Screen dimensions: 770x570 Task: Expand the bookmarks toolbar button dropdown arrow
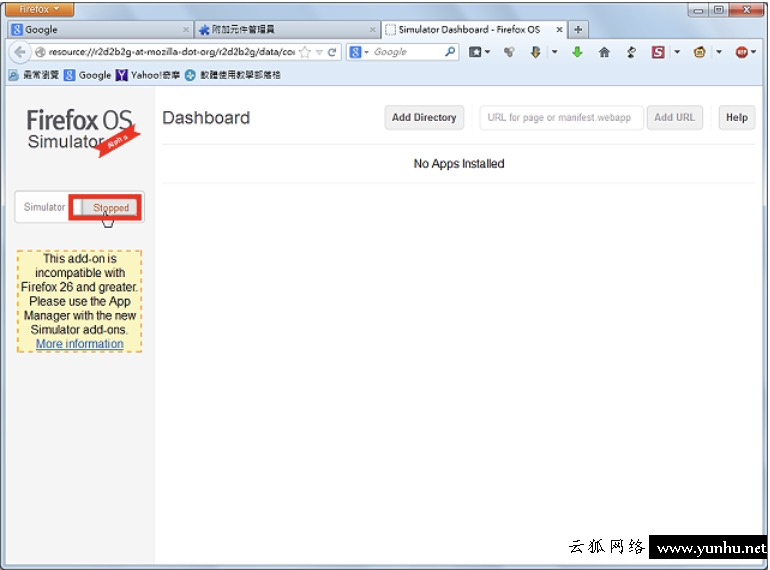pyautogui.click(x=488, y=52)
